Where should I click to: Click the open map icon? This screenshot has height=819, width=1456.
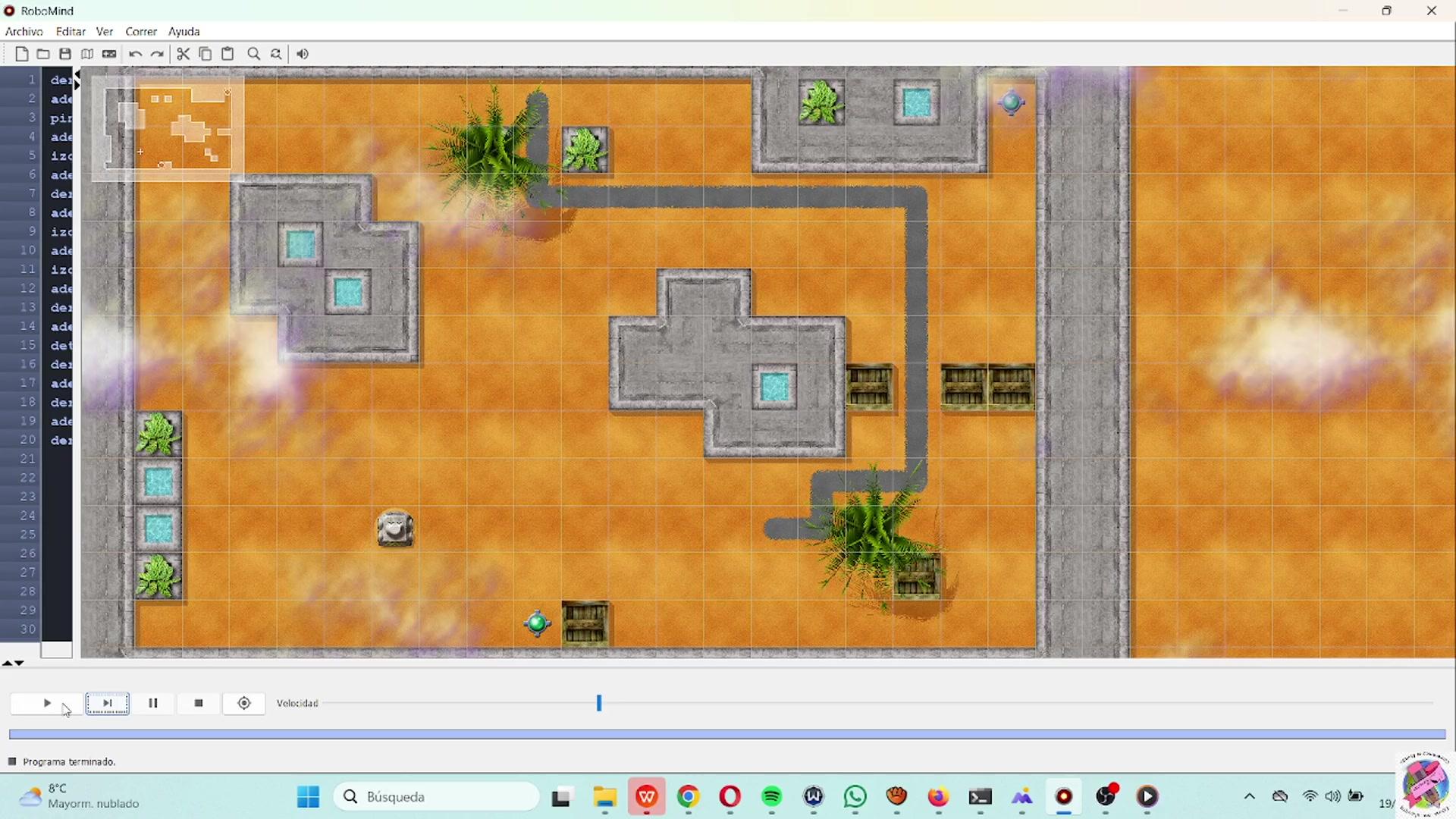(87, 54)
